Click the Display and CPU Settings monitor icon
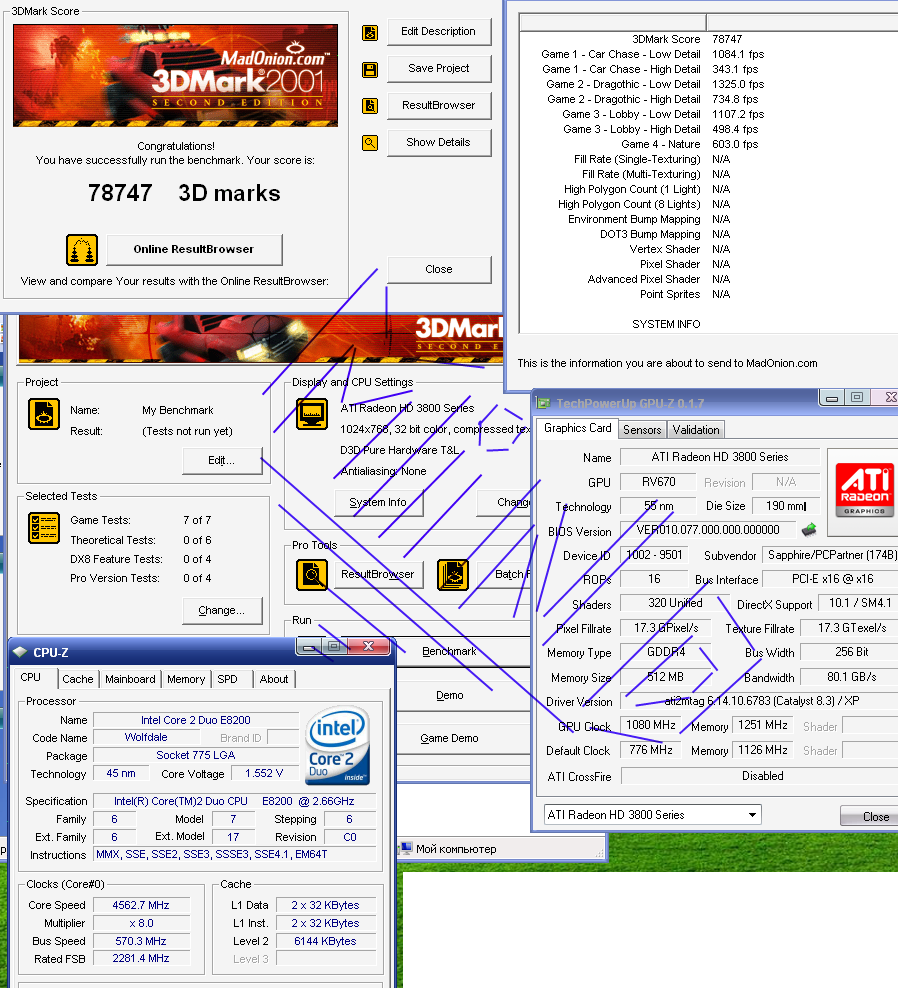The width and height of the screenshot is (898, 988). point(312,414)
